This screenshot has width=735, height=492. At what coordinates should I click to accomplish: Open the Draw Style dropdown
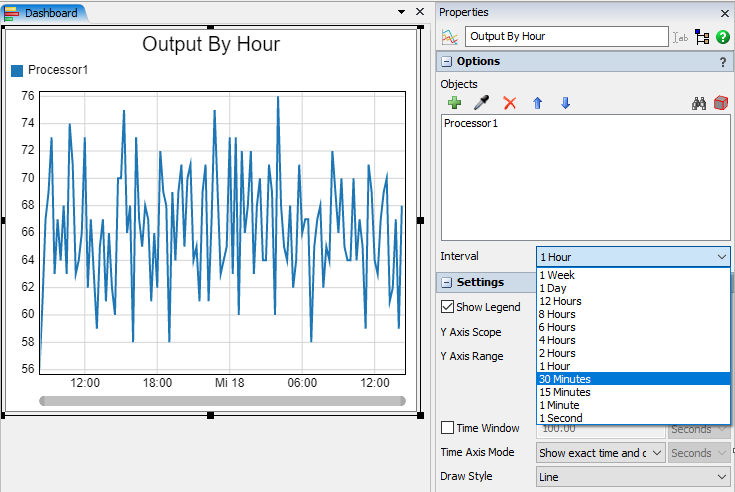click(x=633, y=477)
